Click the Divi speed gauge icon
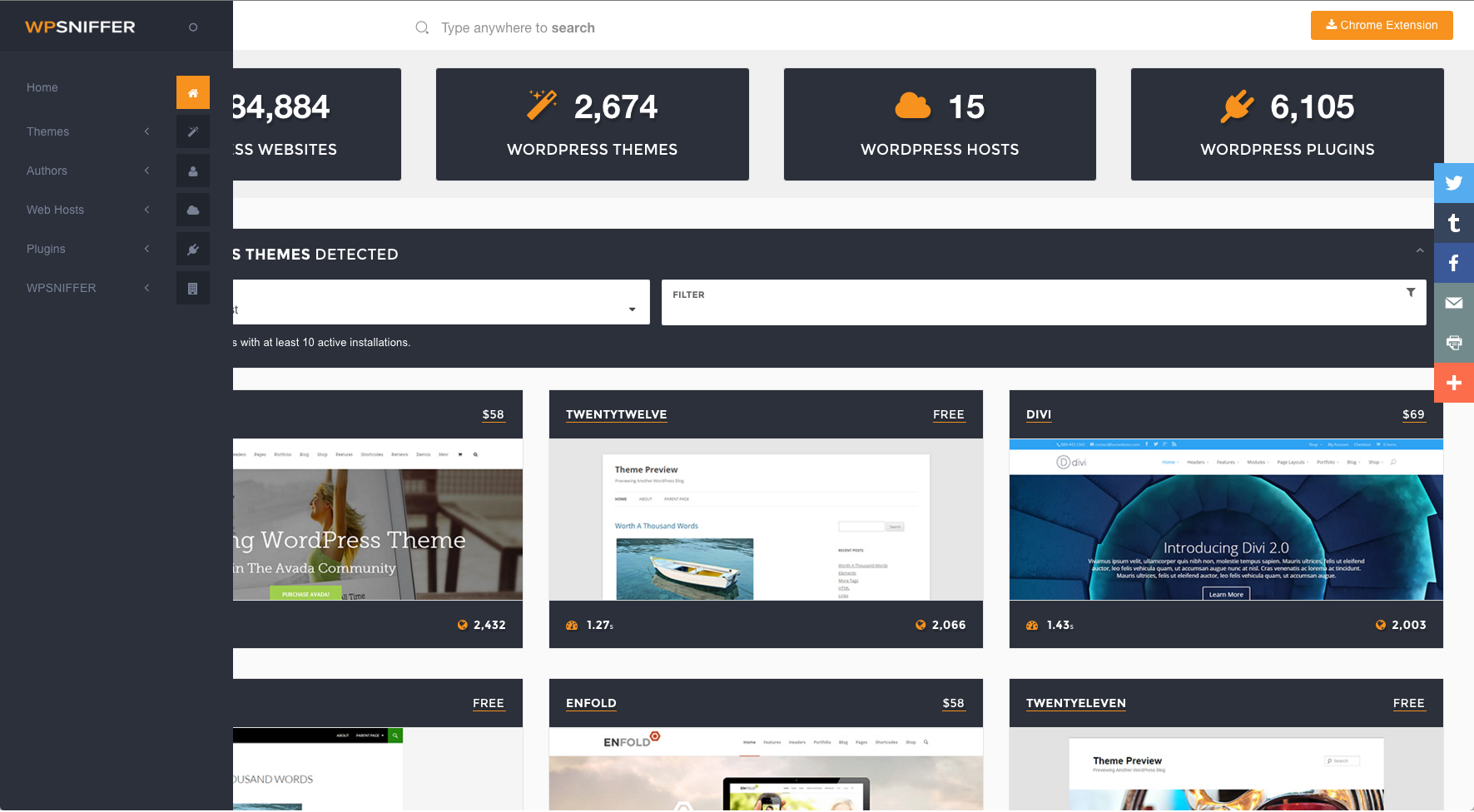The height and width of the screenshot is (812, 1474). coord(1032,625)
